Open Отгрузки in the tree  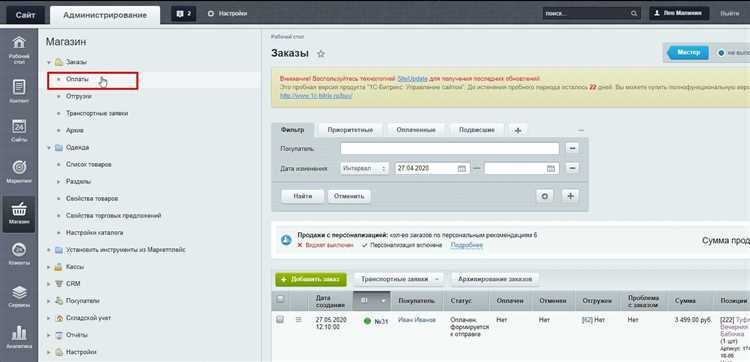(79, 97)
